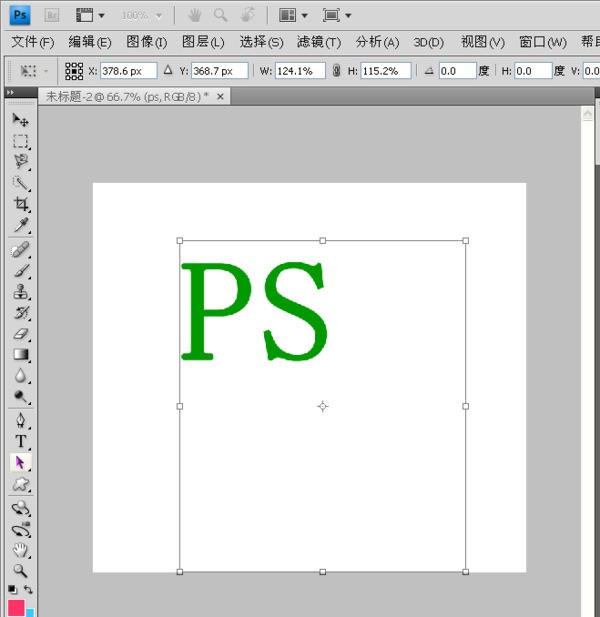Open the 选择(S) menu
This screenshot has width=600, height=617.
[261, 42]
